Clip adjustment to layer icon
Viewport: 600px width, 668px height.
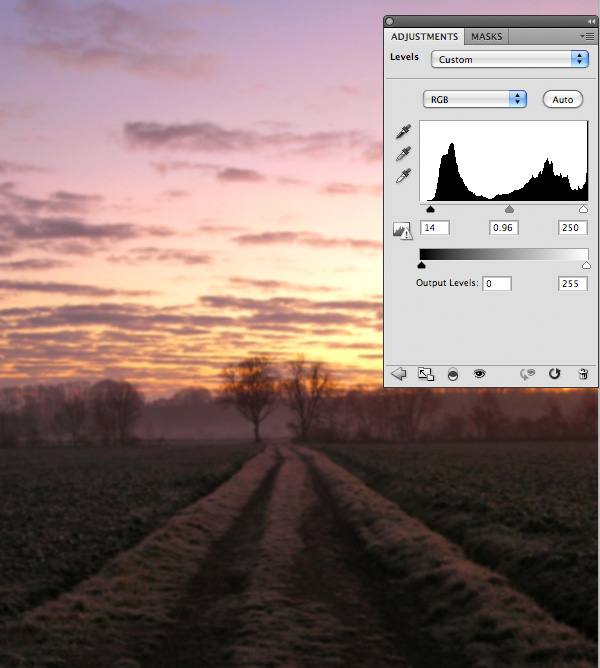453,374
